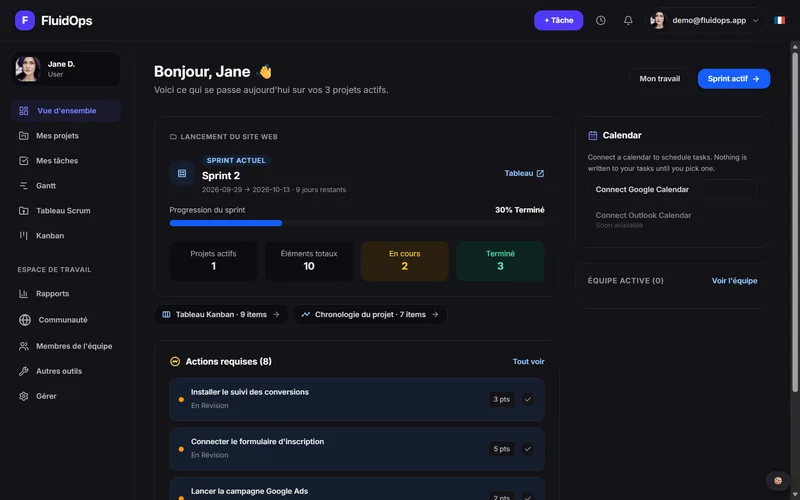Open Mes projets page
The height and width of the screenshot is (500, 800).
(x=66, y=136)
